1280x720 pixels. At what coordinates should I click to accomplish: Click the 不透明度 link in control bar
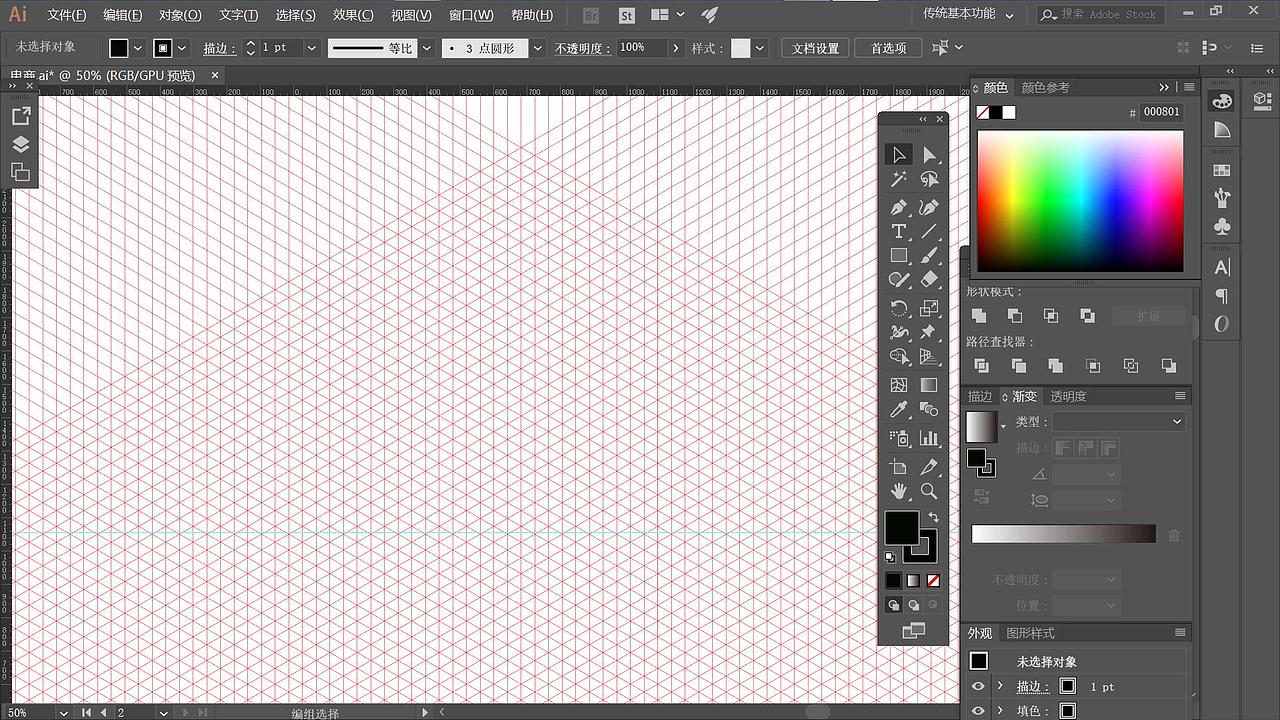(580, 48)
